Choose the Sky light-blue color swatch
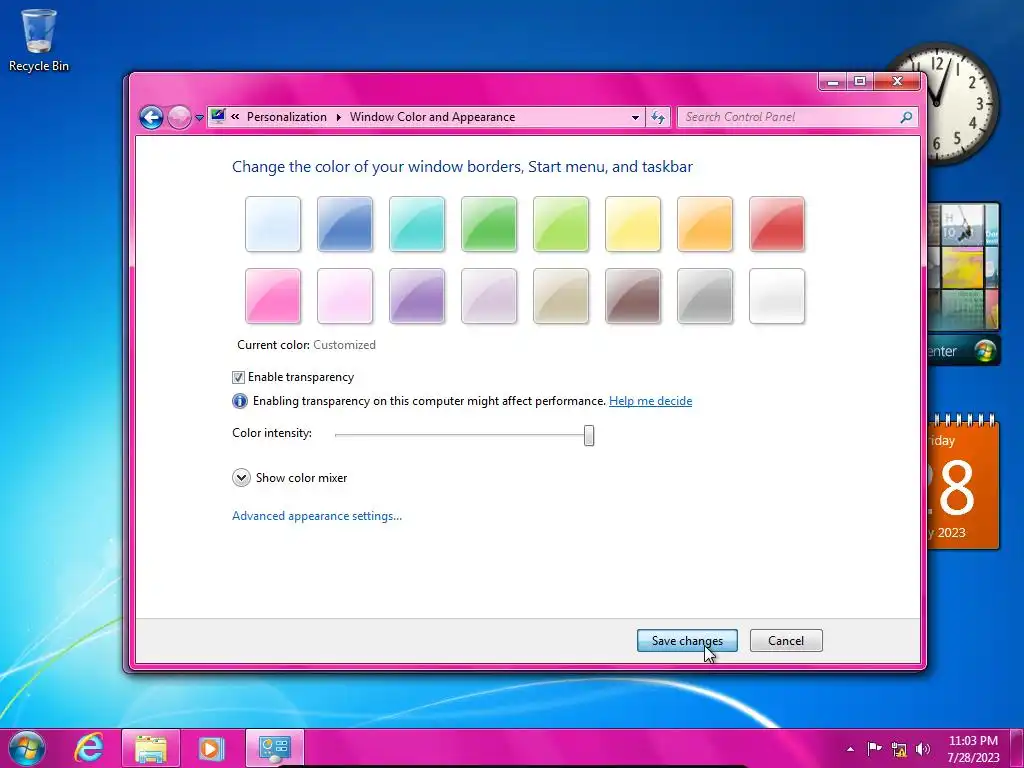This screenshot has width=1024, height=768. pyautogui.click(x=273, y=224)
